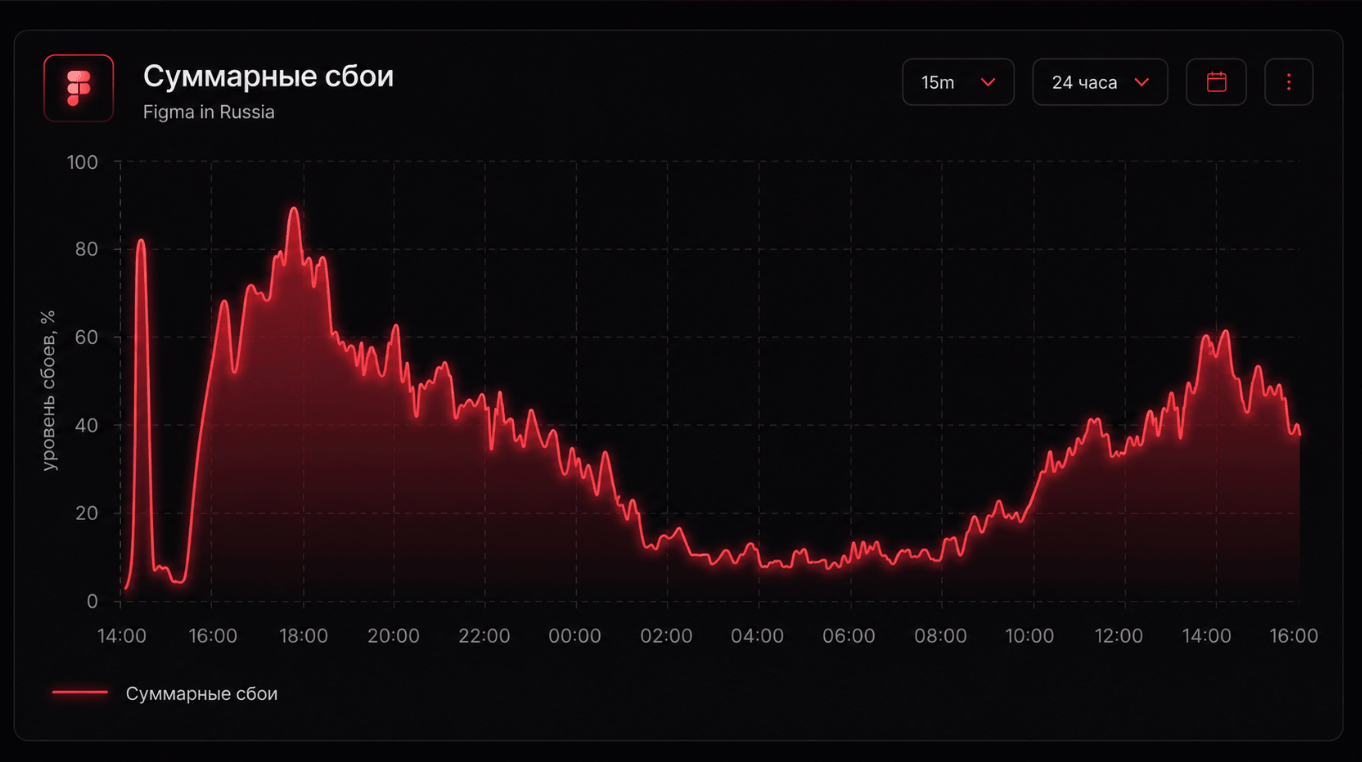Image resolution: width=1362 pixels, height=762 pixels.
Task: Click the 20 value on the vertical axis
Action: click(86, 513)
